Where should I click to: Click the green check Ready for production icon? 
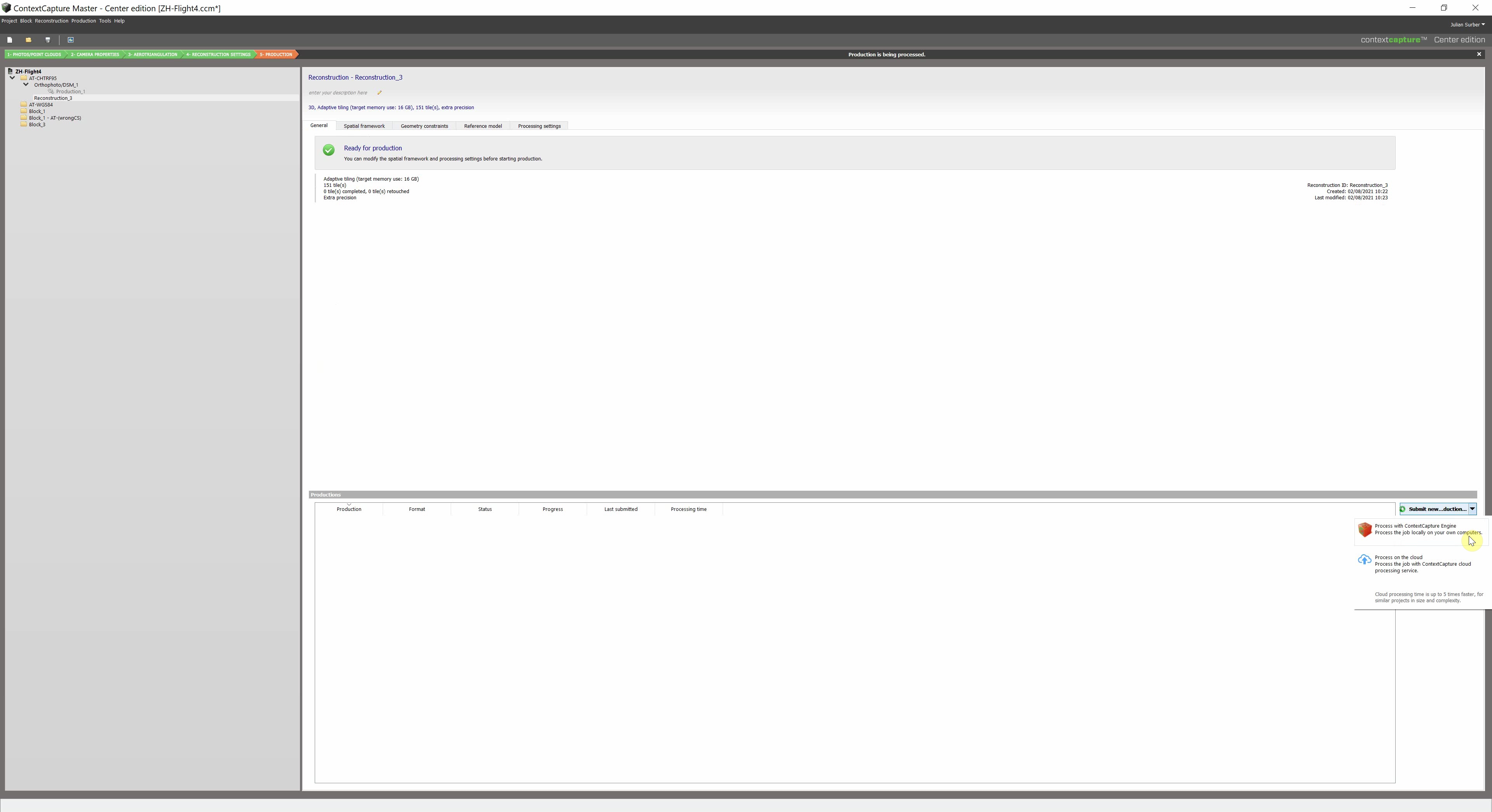click(328, 150)
